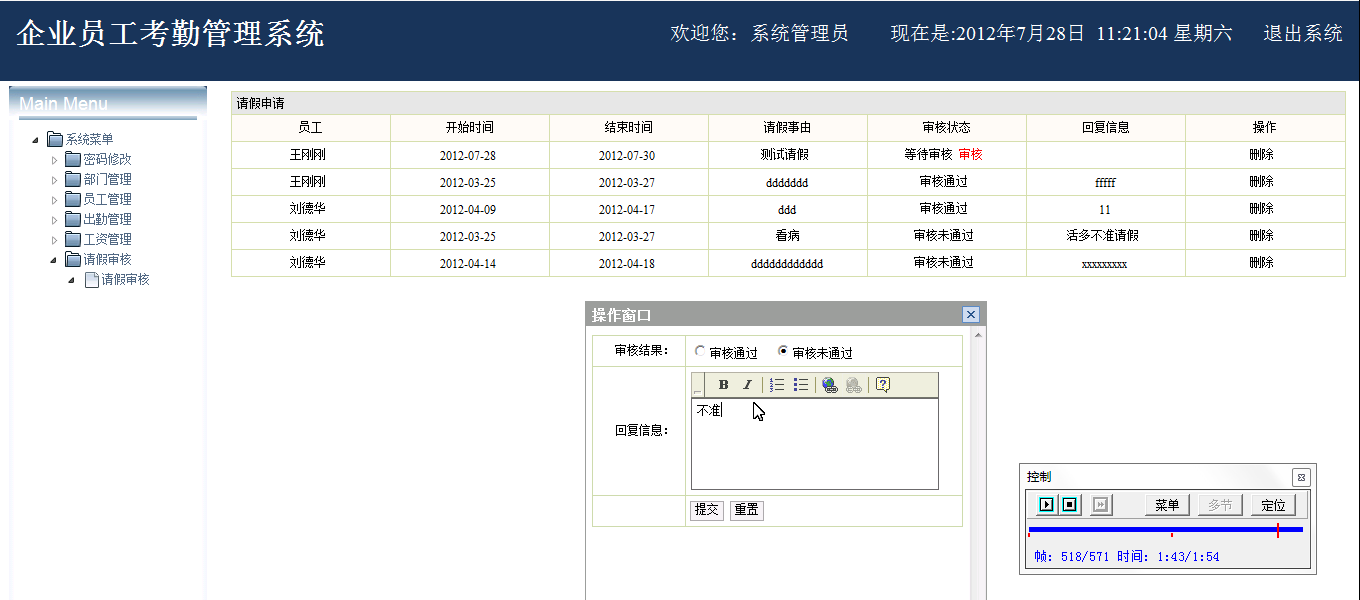The height and width of the screenshot is (600, 1360).
Task: Collapse the 系统菜单 tree node arrow
Action: [x=36, y=139]
